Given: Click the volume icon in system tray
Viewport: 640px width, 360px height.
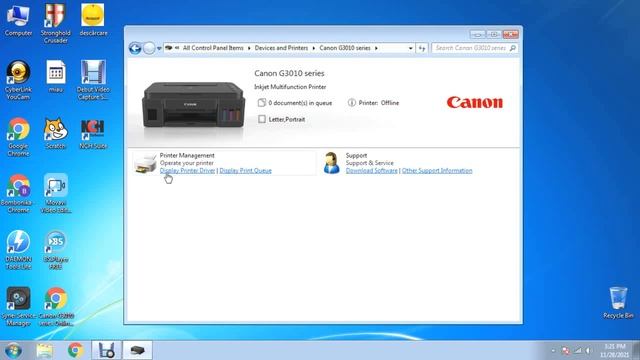Looking at the screenshot, I should tap(588, 351).
